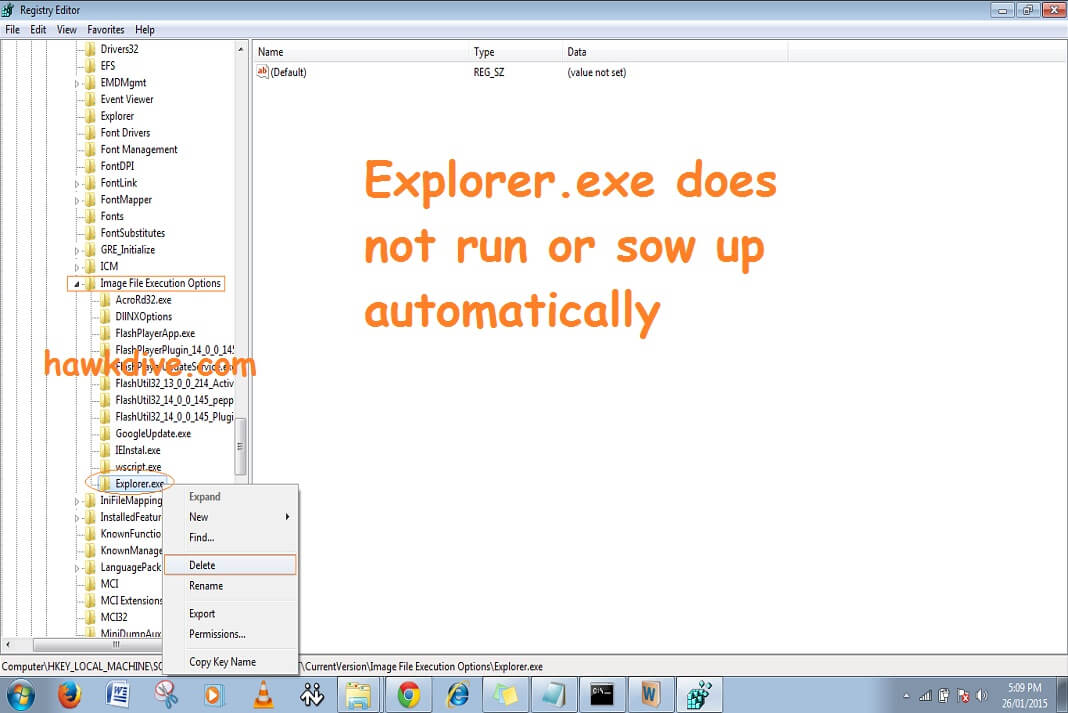The width and height of the screenshot is (1068, 713).
Task: Open Sticky Notes taskbar icon
Action: click(x=505, y=695)
